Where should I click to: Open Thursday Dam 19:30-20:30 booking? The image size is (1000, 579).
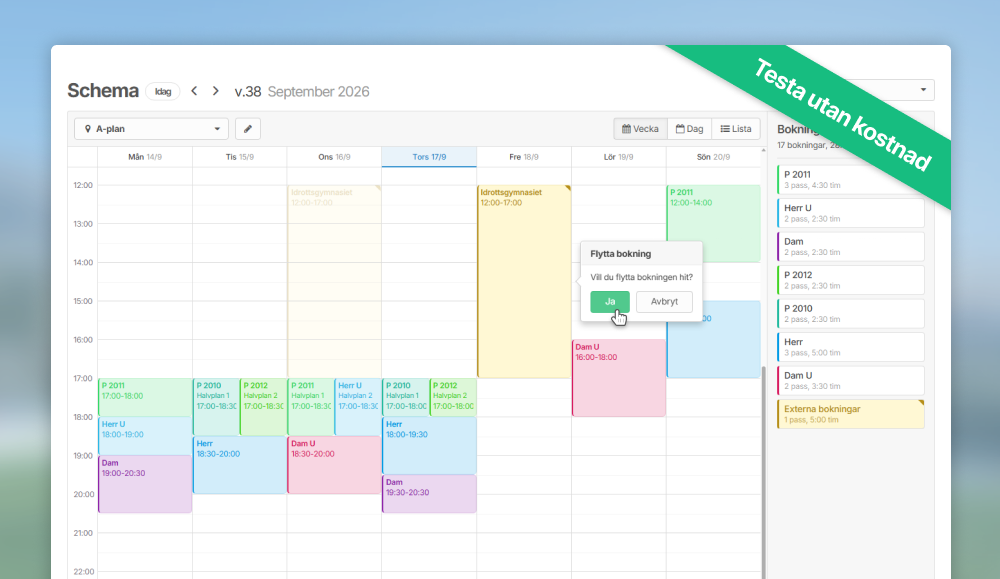point(429,494)
